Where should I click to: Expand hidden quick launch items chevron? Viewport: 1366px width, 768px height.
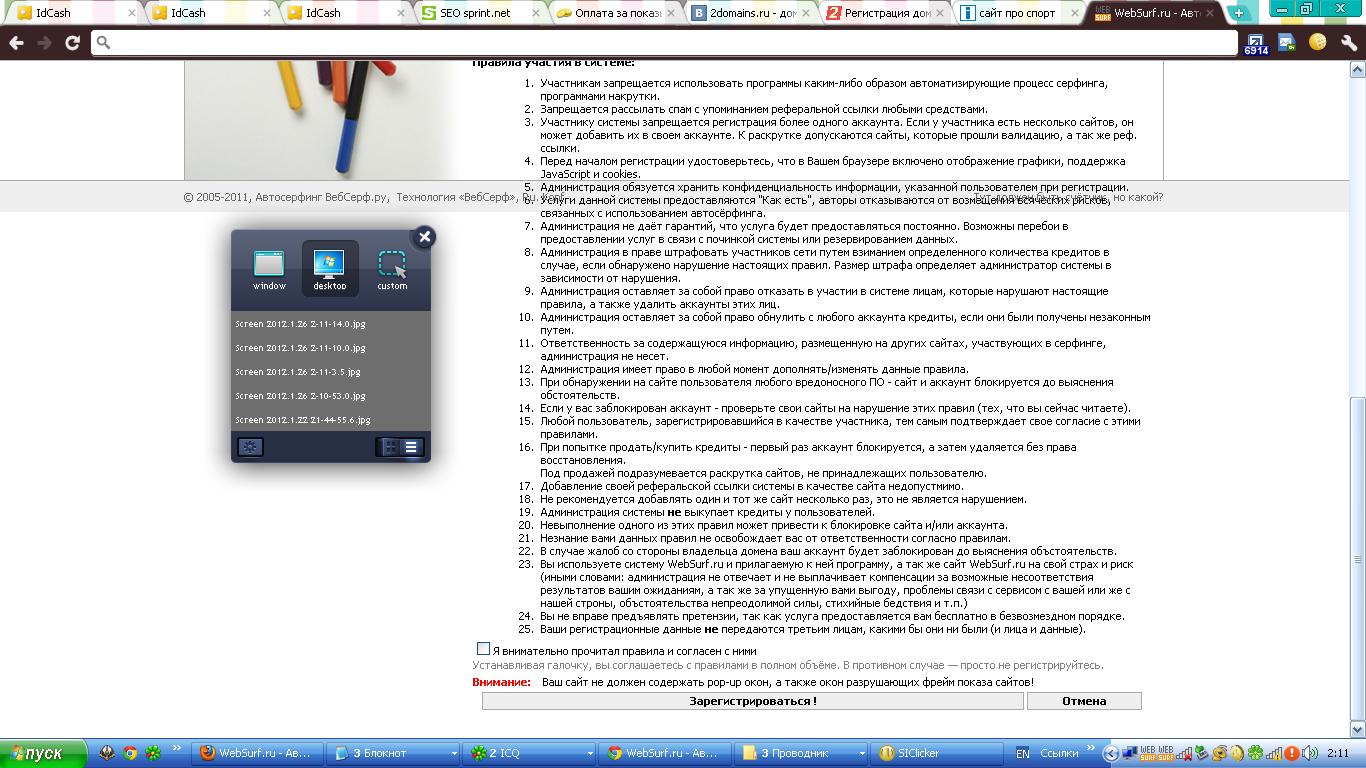(x=178, y=748)
